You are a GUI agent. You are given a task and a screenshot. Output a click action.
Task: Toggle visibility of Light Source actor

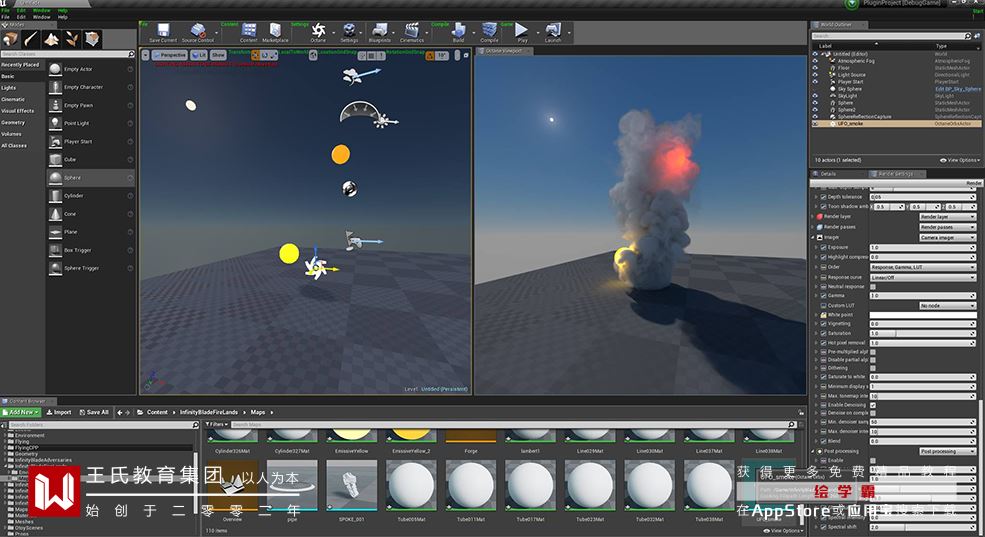click(x=815, y=75)
